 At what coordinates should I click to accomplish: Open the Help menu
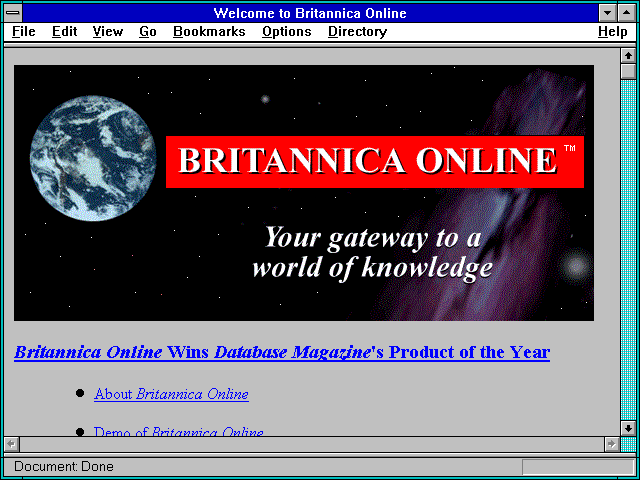613,32
